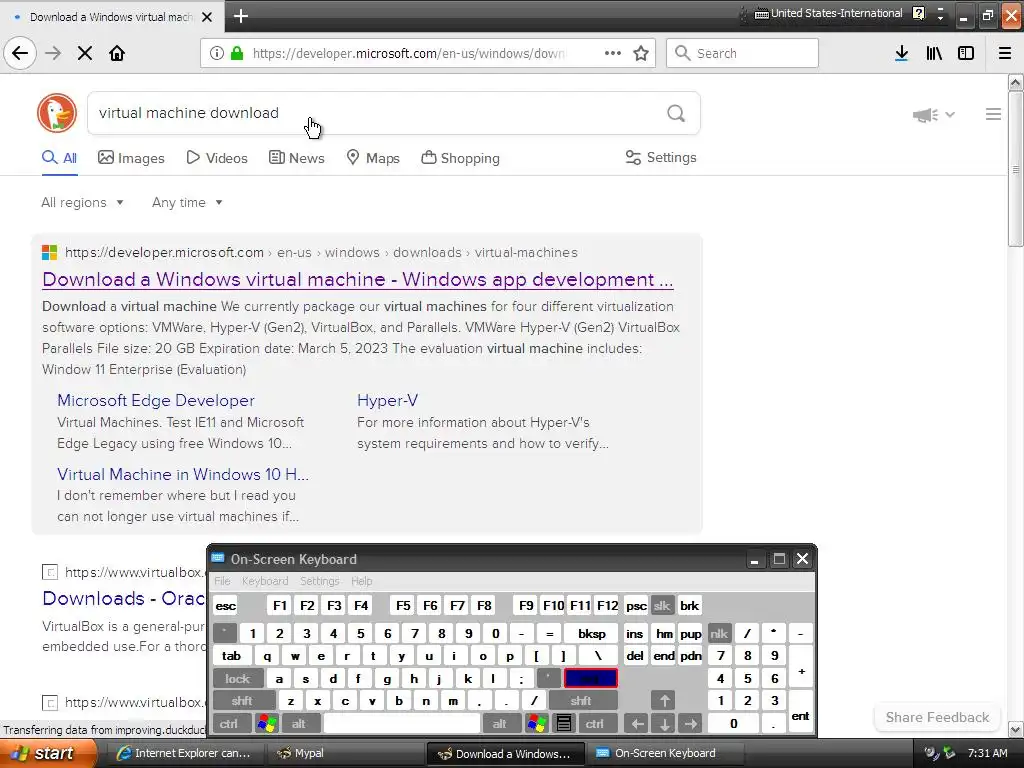This screenshot has width=1024, height=768.
Task: Switch to the Maps search tab
Action: pos(373,158)
